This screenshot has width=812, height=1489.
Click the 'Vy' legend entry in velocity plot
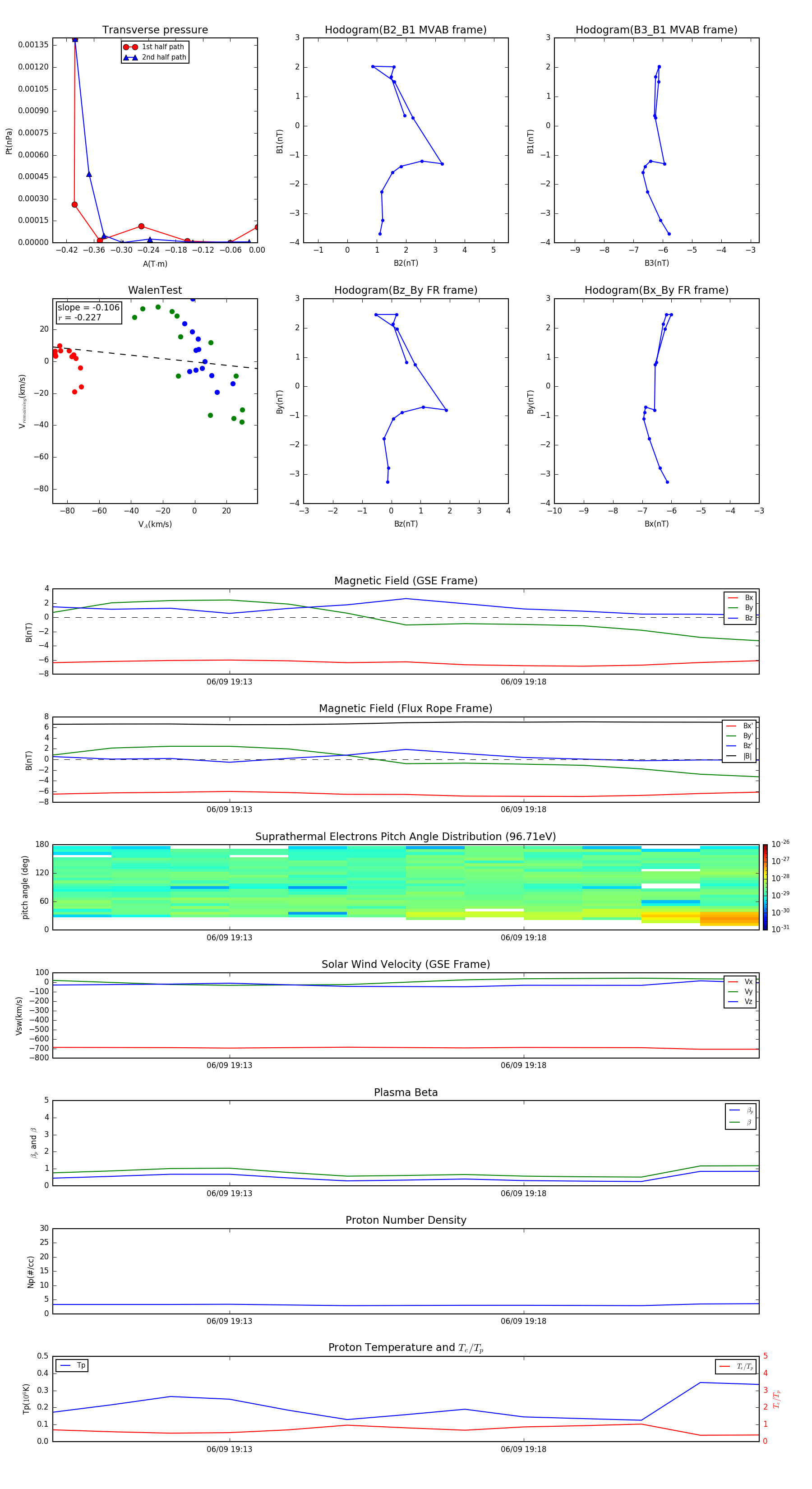pyautogui.click(x=740, y=992)
